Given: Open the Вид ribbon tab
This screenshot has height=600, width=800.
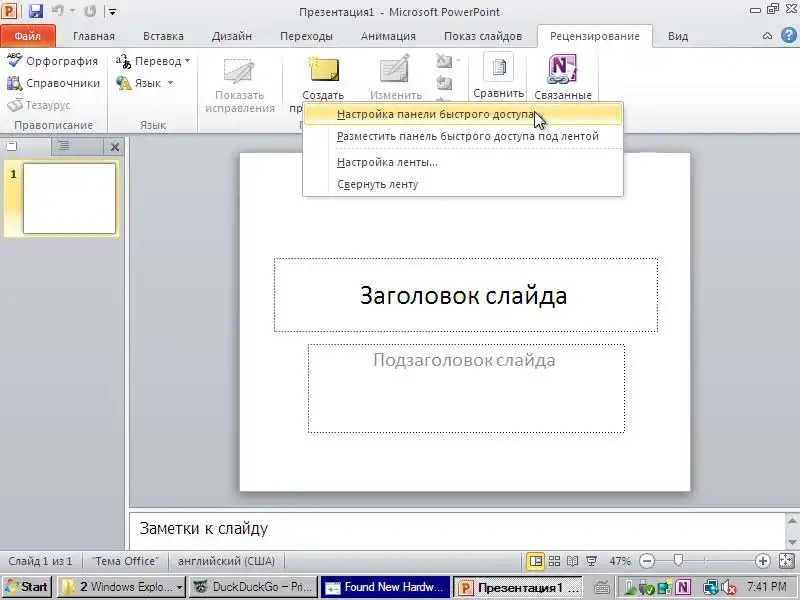Looking at the screenshot, I should tap(678, 36).
